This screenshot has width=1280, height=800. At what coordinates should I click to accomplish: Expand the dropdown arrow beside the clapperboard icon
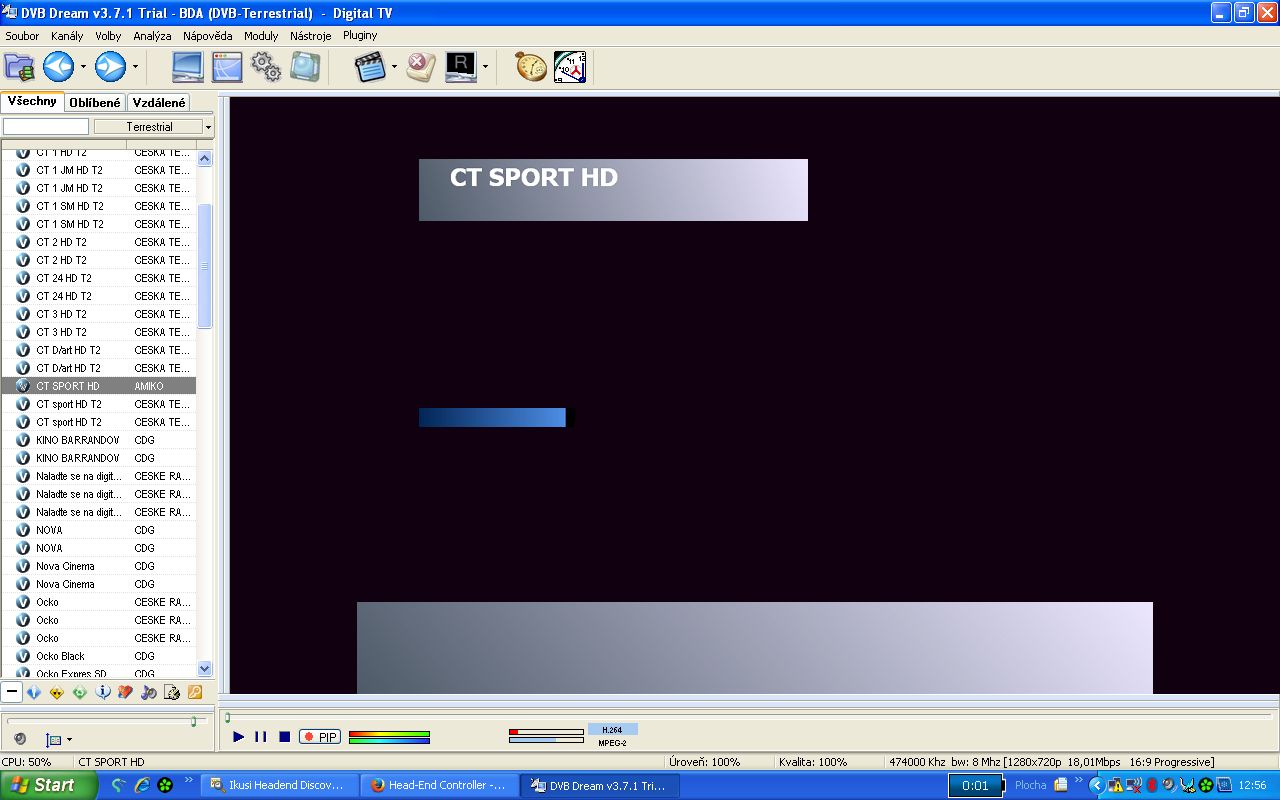(394, 68)
